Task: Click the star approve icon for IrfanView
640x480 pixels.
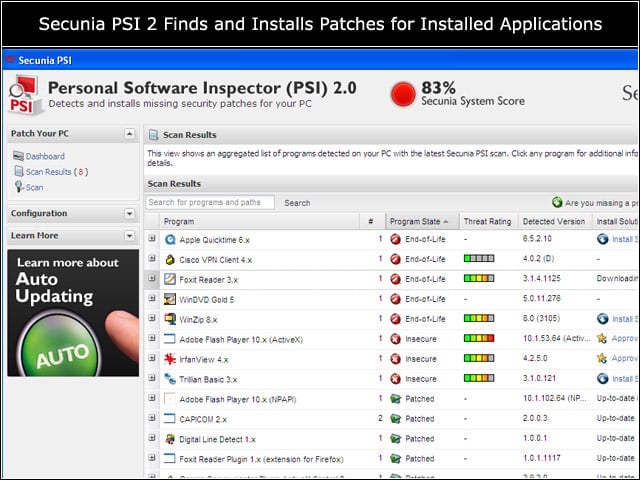Action: point(602,359)
